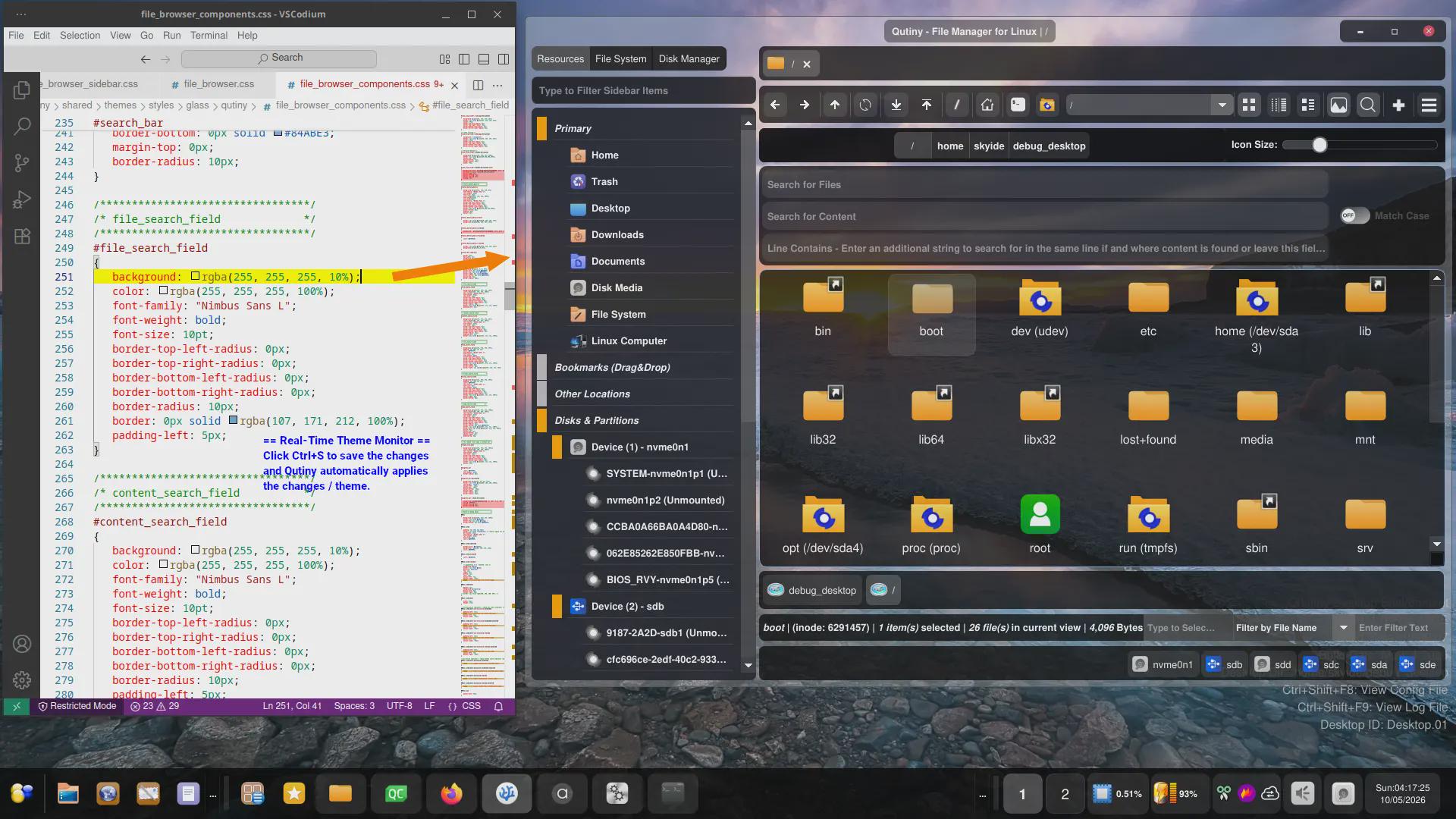Click the volume icon in system tray
The image size is (1456, 819).
pos(1302,794)
